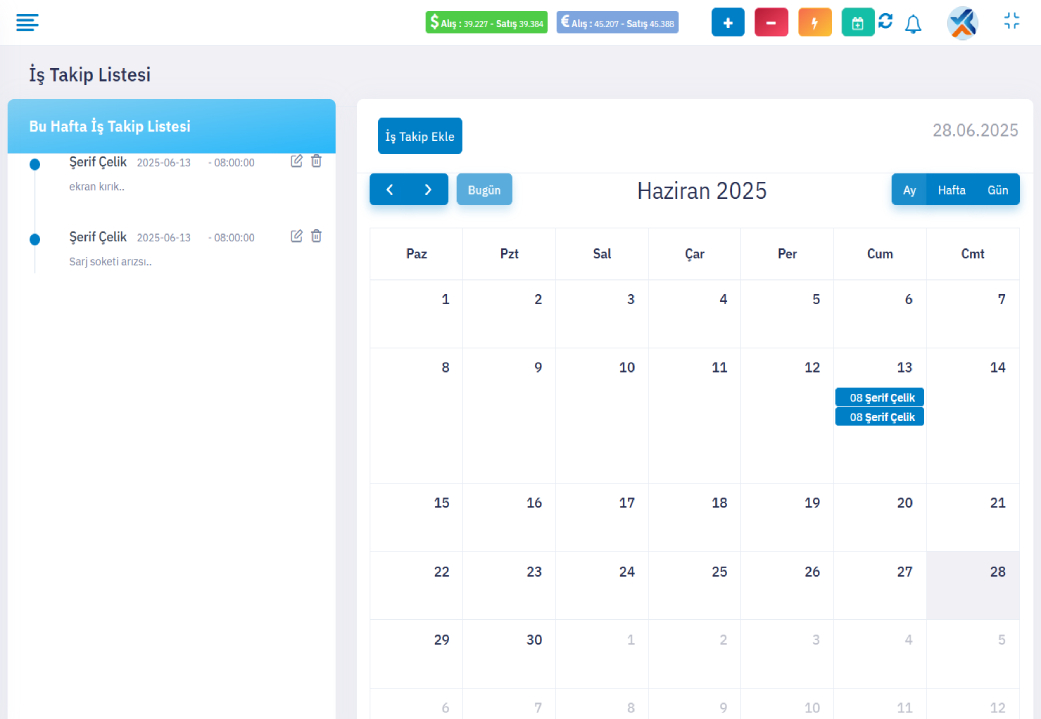The image size is (1041, 719).
Task: Open the notifications bell
Action: coord(913,23)
